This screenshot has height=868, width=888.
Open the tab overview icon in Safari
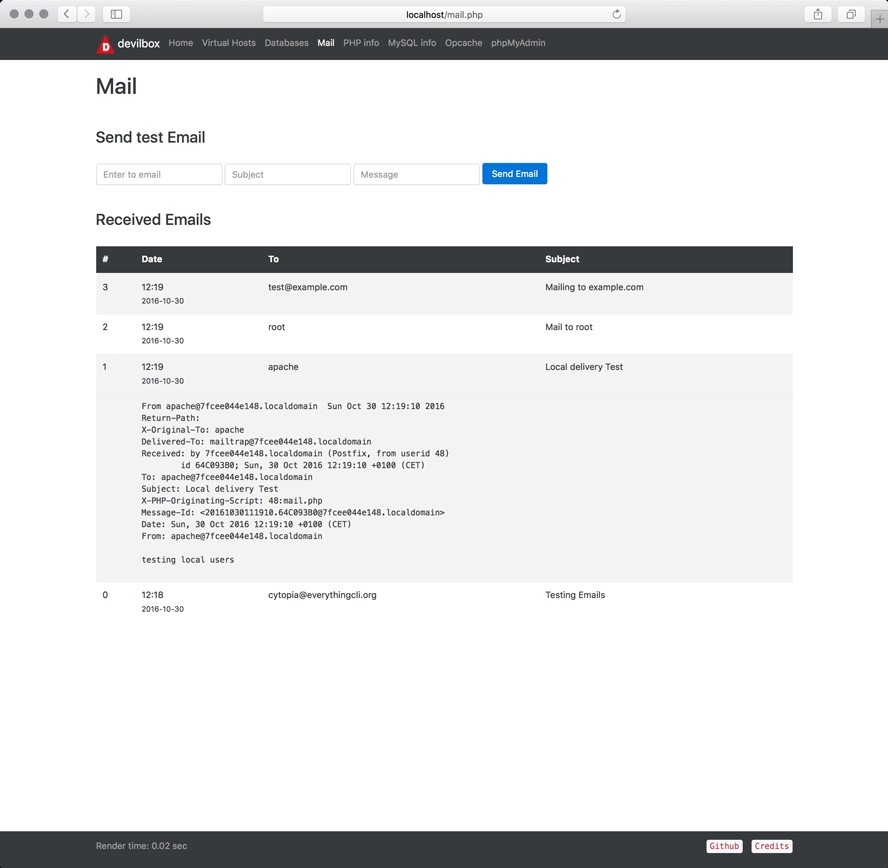[x=851, y=14]
